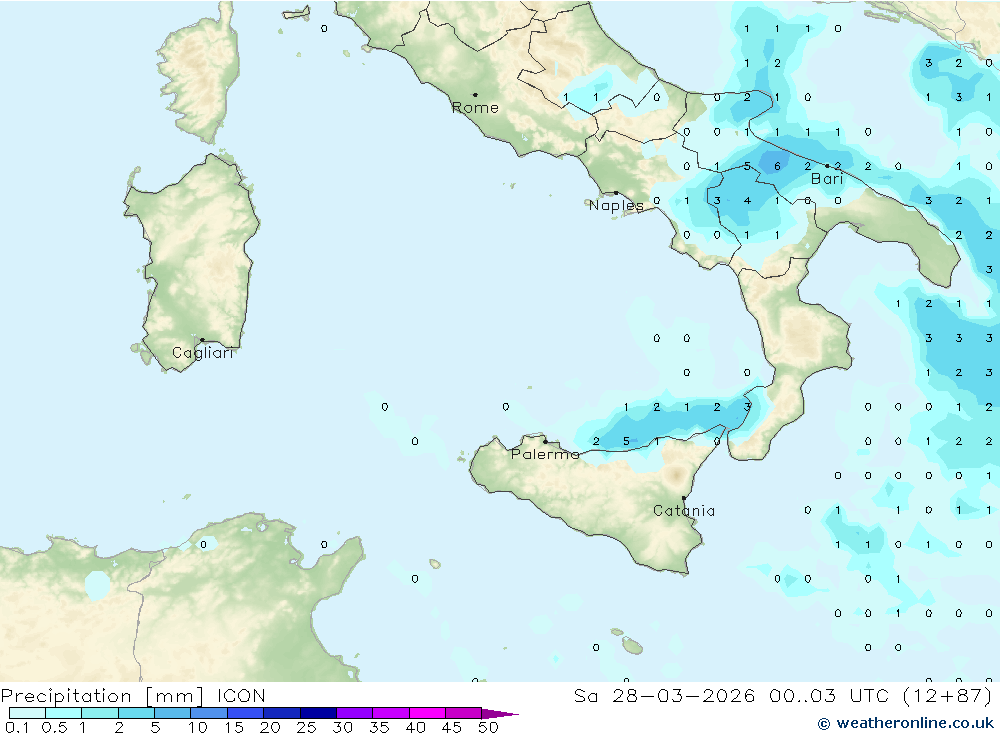Click the Sa 28-03-2026 forecast date label
This screenshot has width=1000, height=733.
(x=664, y=695)
